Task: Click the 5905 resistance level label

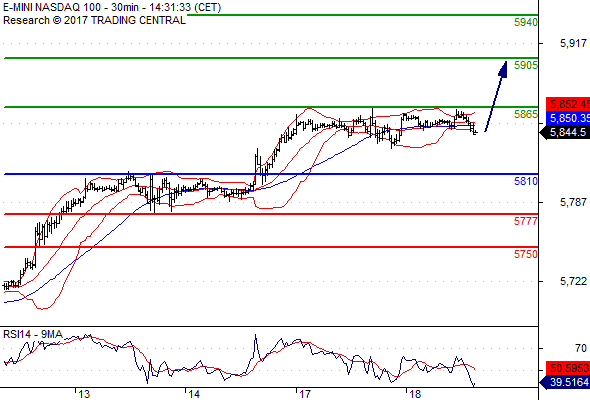Action: pyautogui.click(x=526, y=65)
